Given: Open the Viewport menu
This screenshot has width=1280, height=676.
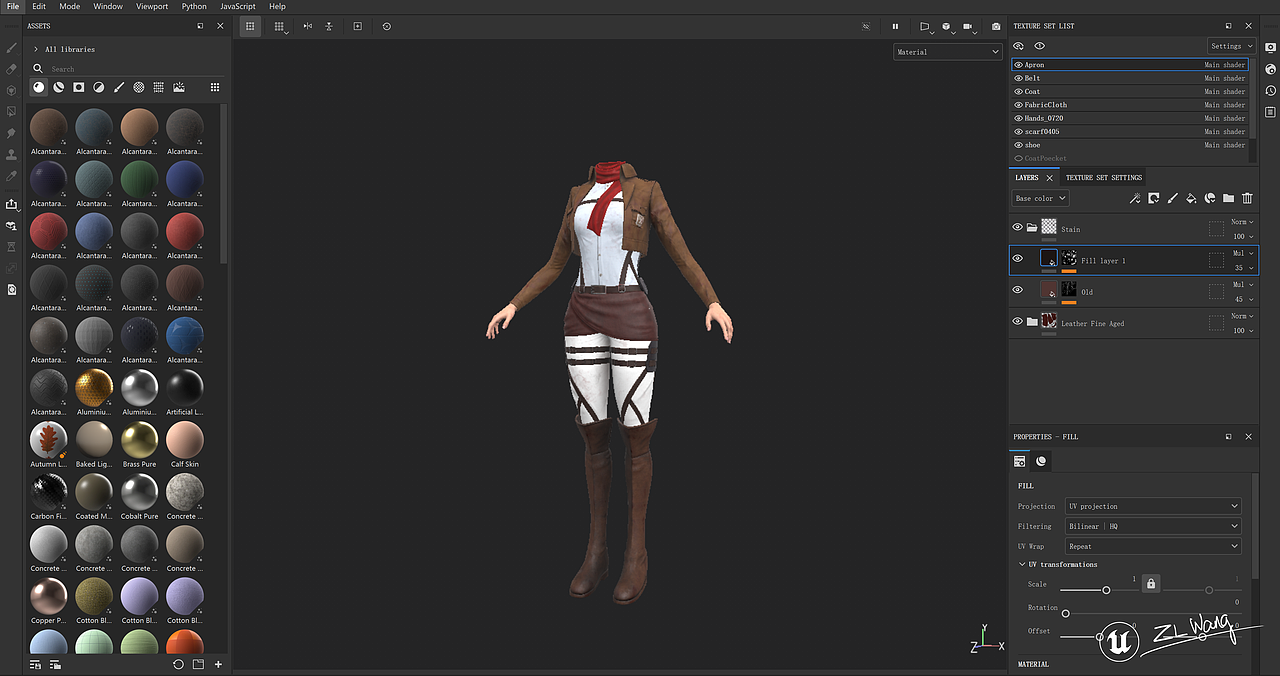Looking at the screenshot, I should 152,7.
